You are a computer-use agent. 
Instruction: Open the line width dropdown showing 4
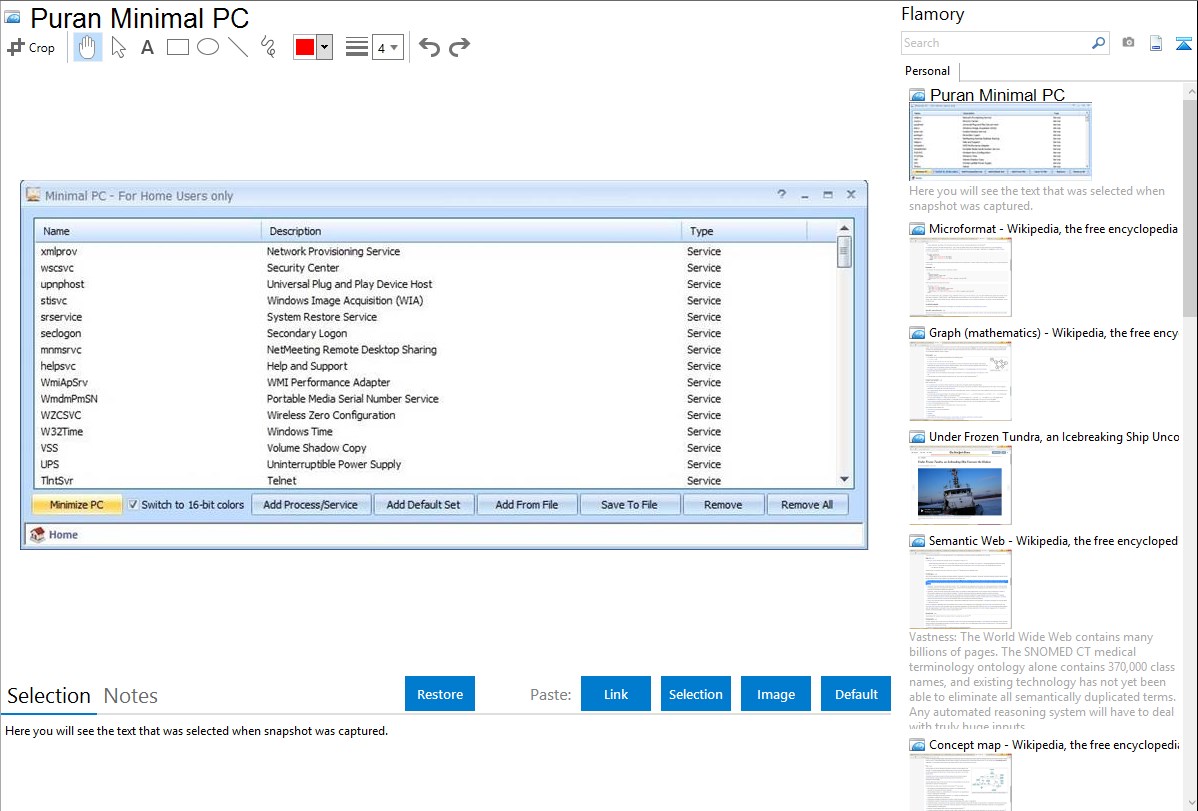click(x=388, y=47)
